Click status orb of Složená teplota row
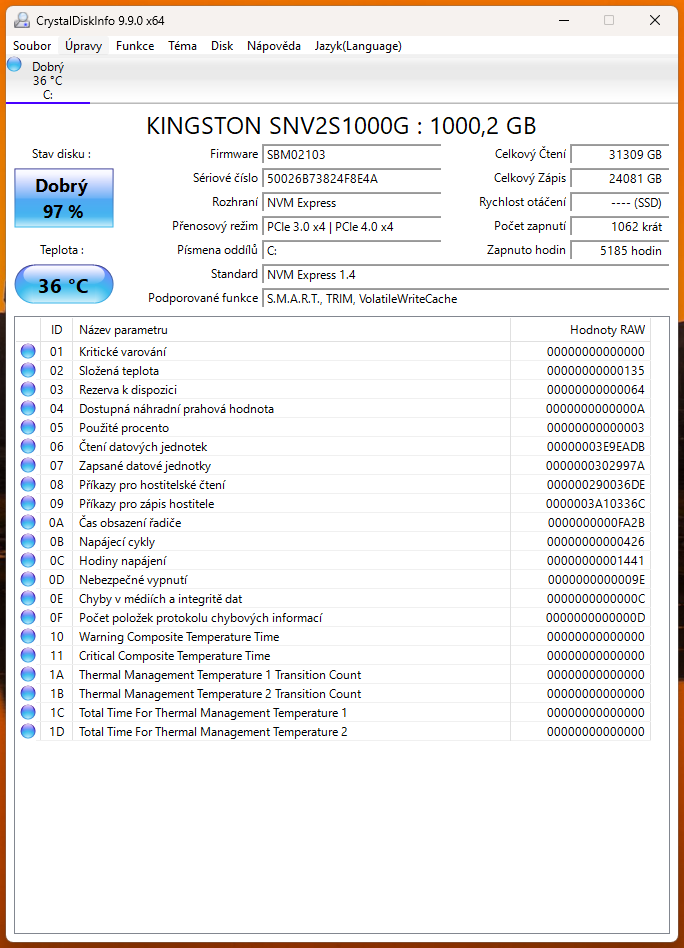The image size is (684, 948). (x=28, y=370)
